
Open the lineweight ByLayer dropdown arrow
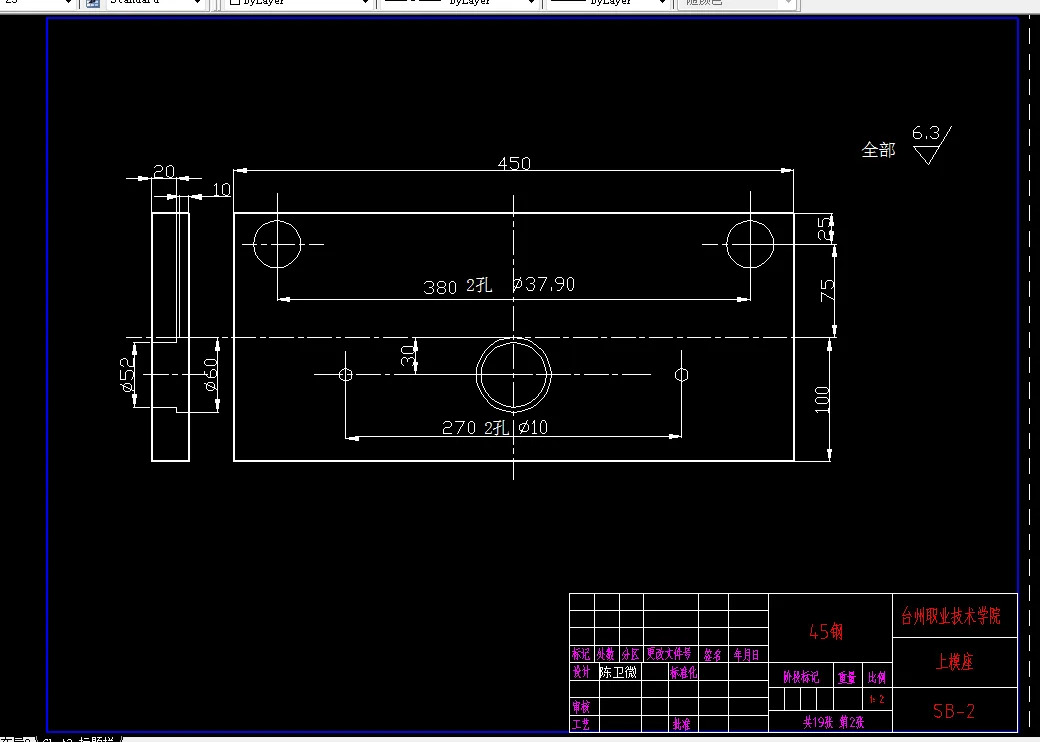coord(662,3)
